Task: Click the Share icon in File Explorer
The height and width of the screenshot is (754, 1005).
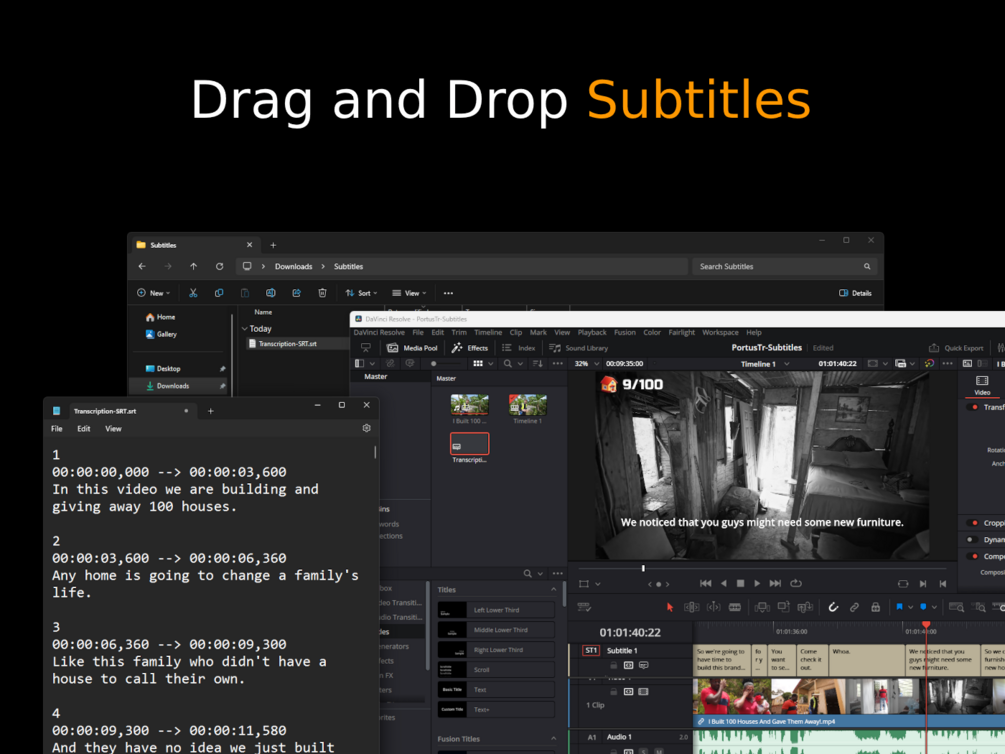Action: click(x=296, y=293)
